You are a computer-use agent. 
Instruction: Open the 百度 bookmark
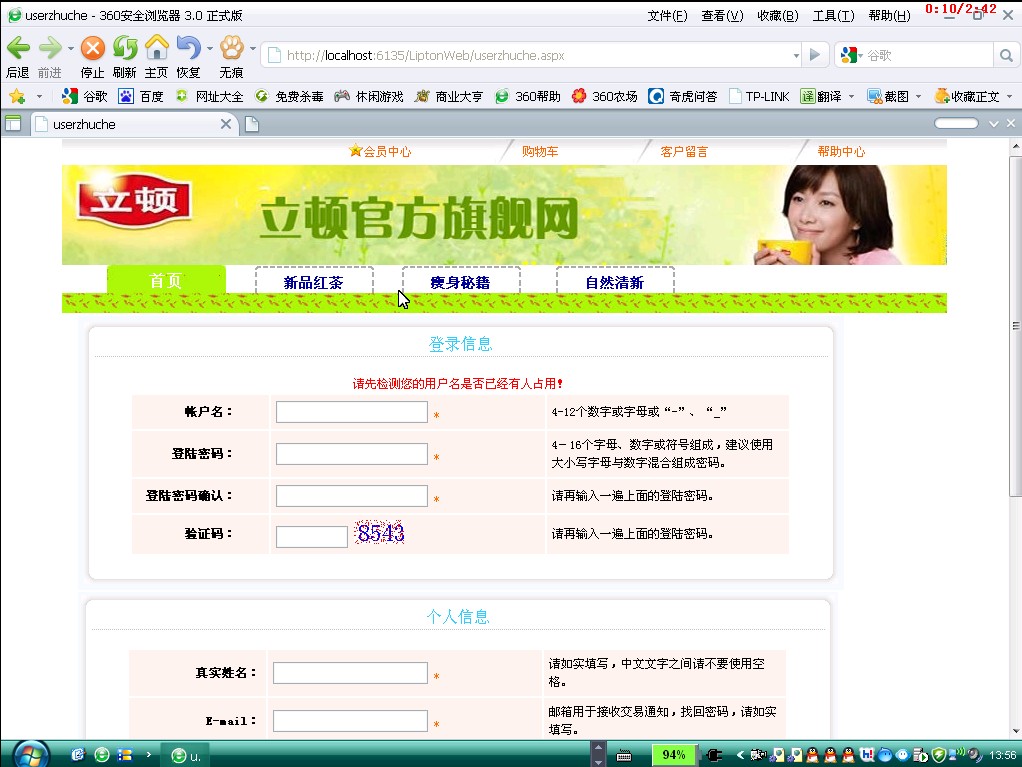[141, 97]
